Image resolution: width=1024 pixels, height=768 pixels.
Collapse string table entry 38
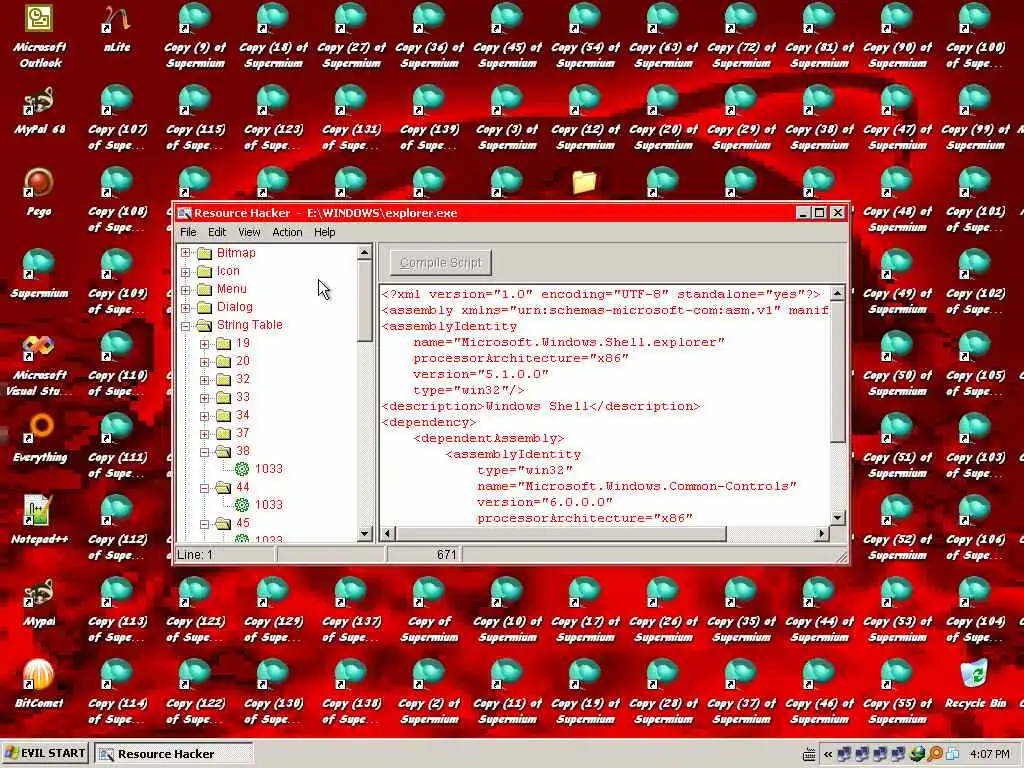pyautogui.click(x=204, y=451)
